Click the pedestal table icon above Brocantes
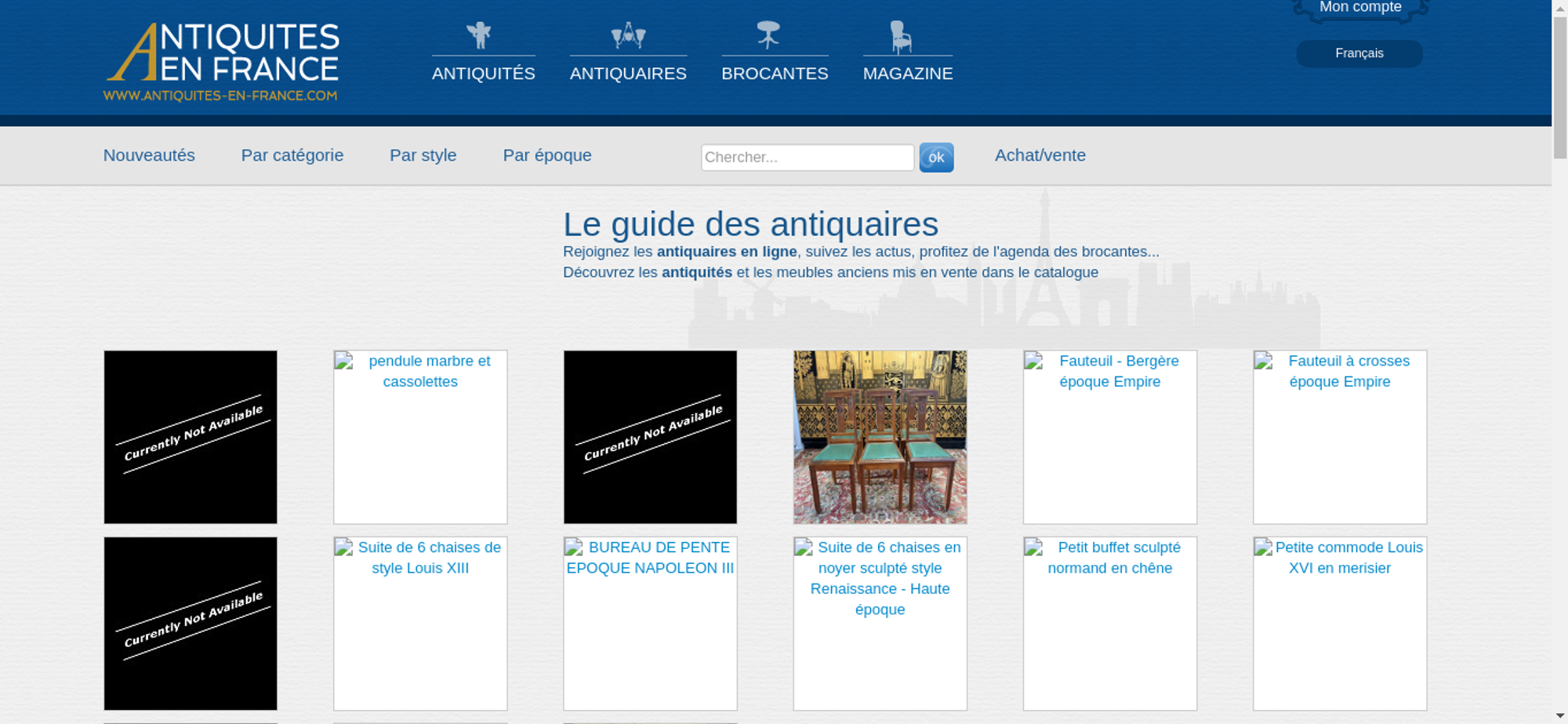This screenshot has height=724, width=1568. tap(768, 35)
